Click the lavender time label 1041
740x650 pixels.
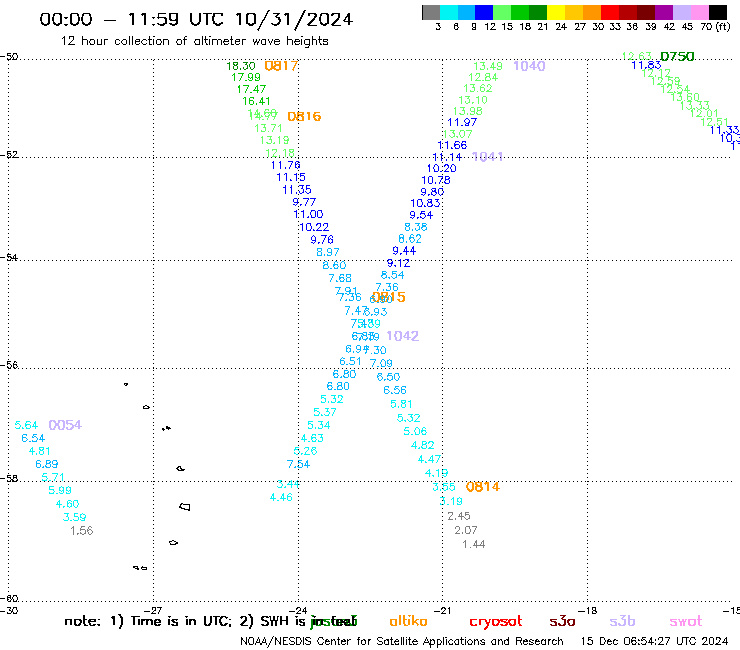tap(487, 156)
